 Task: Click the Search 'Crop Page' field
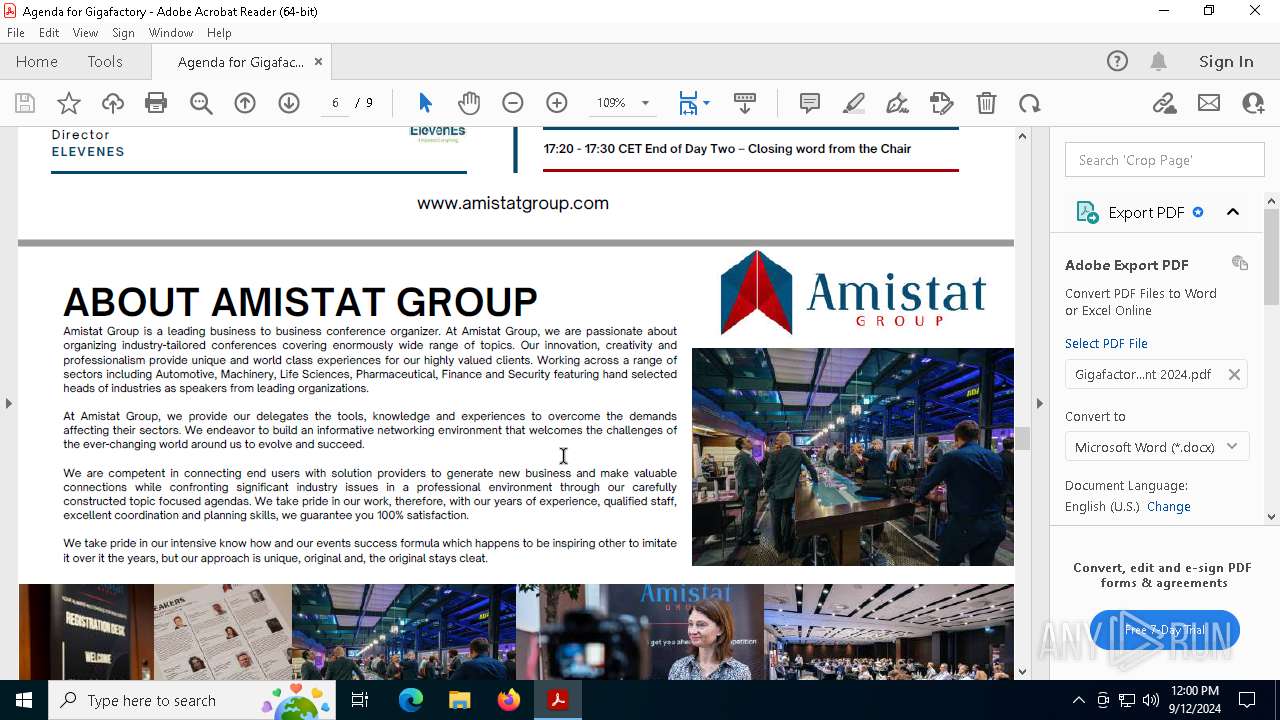pyautogui.click(x=1165, y=160)
